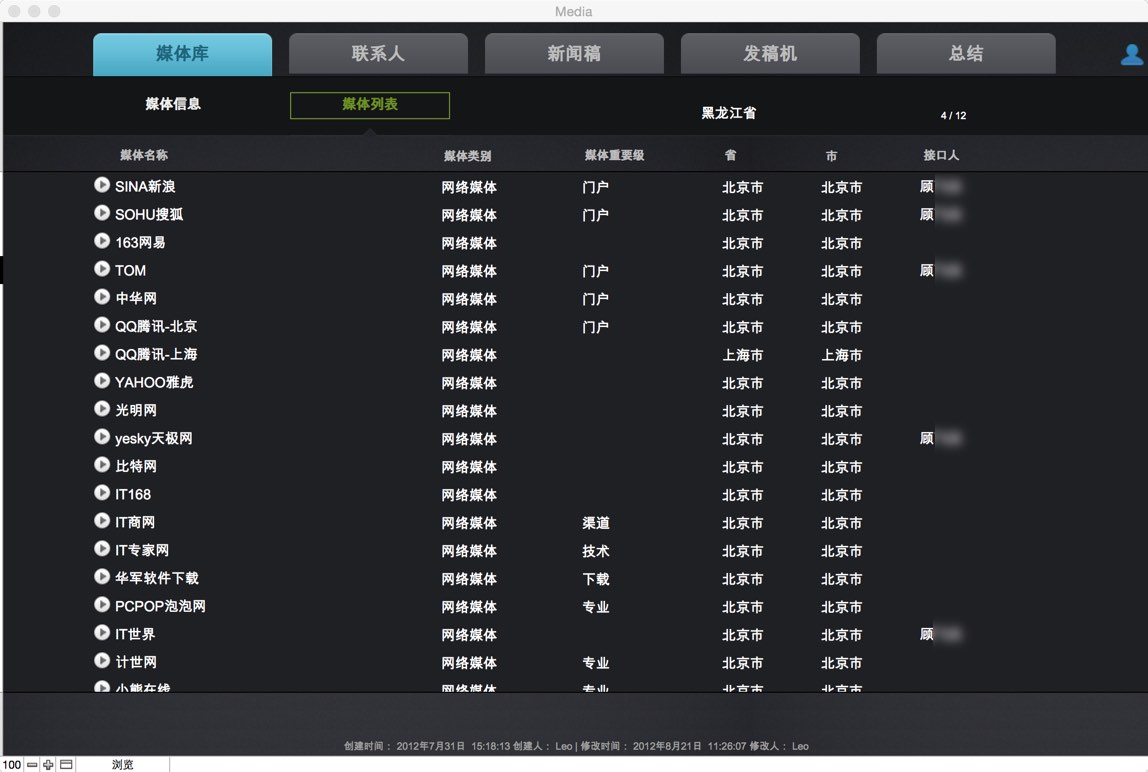1148x772 pixels.
Task: Click the SOHU搜狐 media name
Action: pyautogui.click(x=149, y=215)
